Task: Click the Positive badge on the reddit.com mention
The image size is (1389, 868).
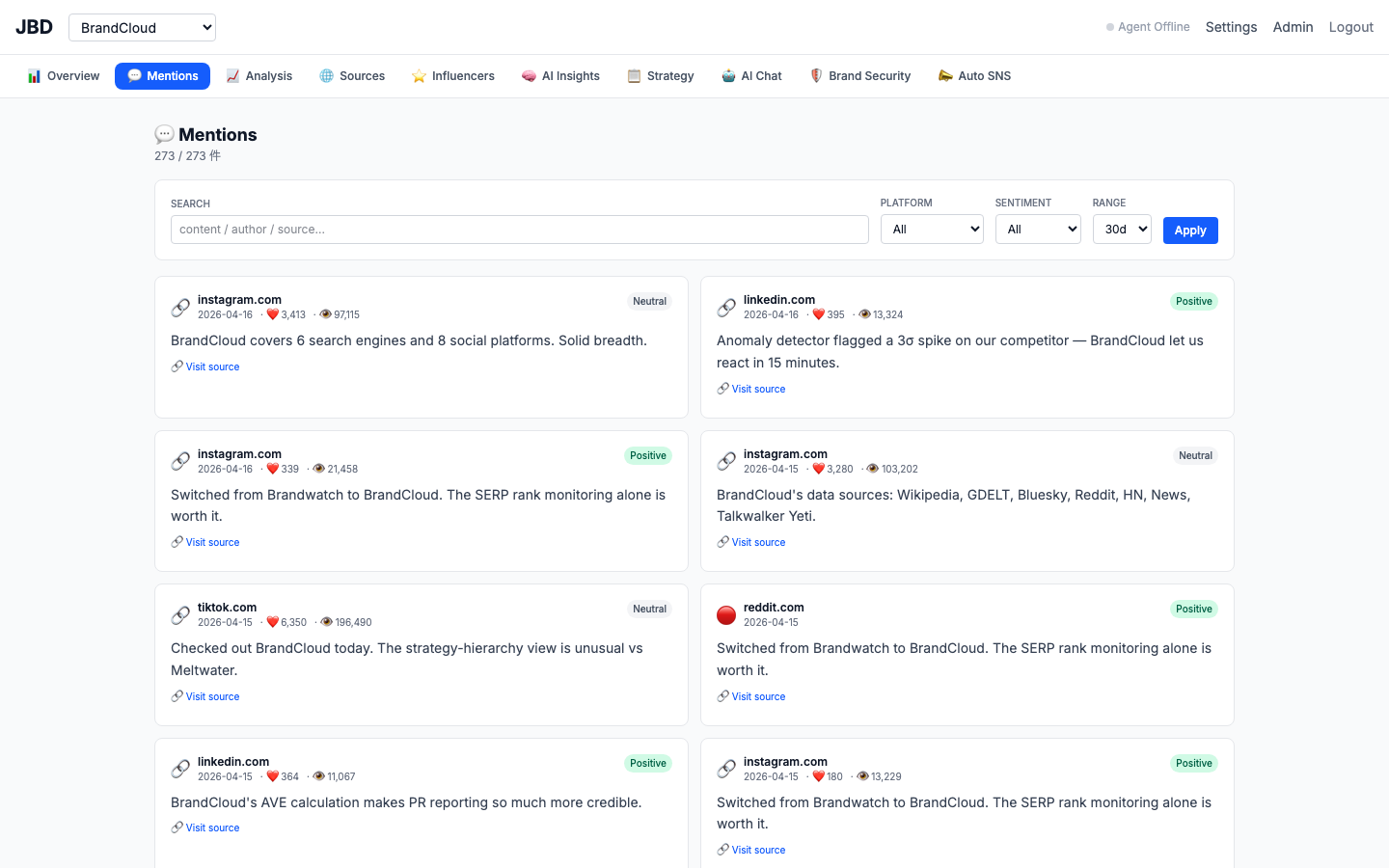Action: pyautogui.click(x=1193, y=610)
